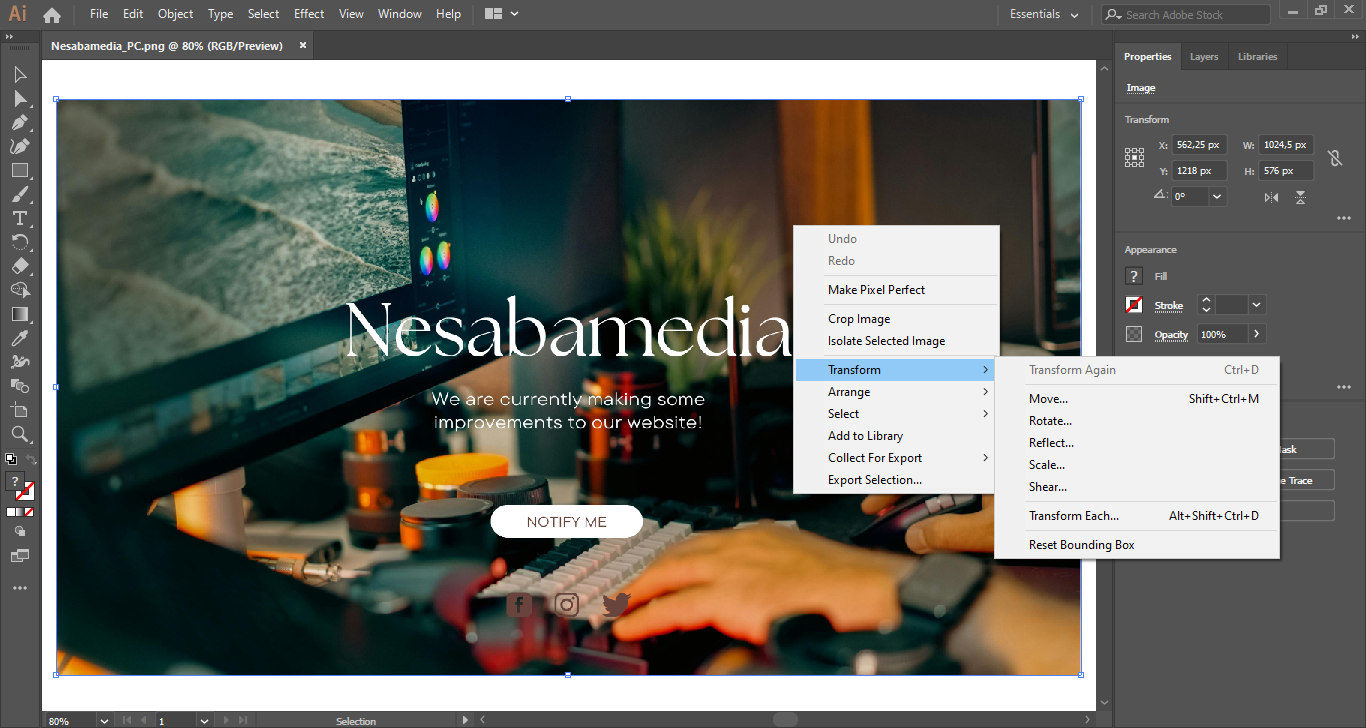The width and height of the screenshot is (1366, 728).
Task: Click Crop Image in context menu
Action: click(858, 319)
